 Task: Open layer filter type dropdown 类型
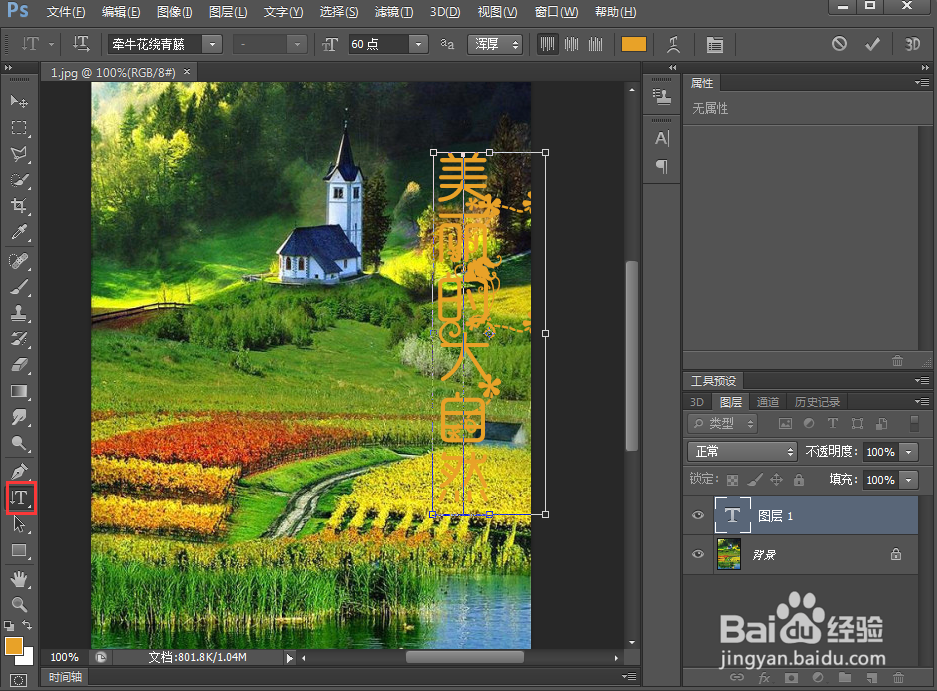pos(722,424)
